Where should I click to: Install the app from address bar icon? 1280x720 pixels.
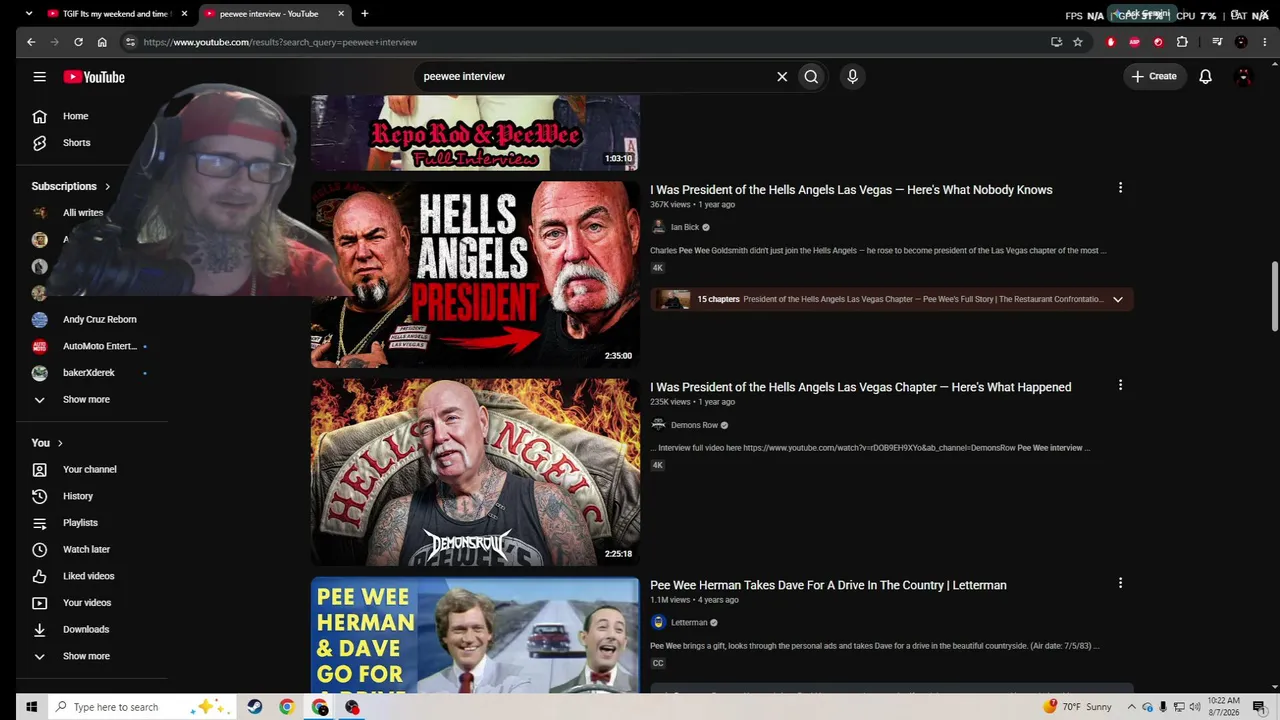tap(1056, 42)
